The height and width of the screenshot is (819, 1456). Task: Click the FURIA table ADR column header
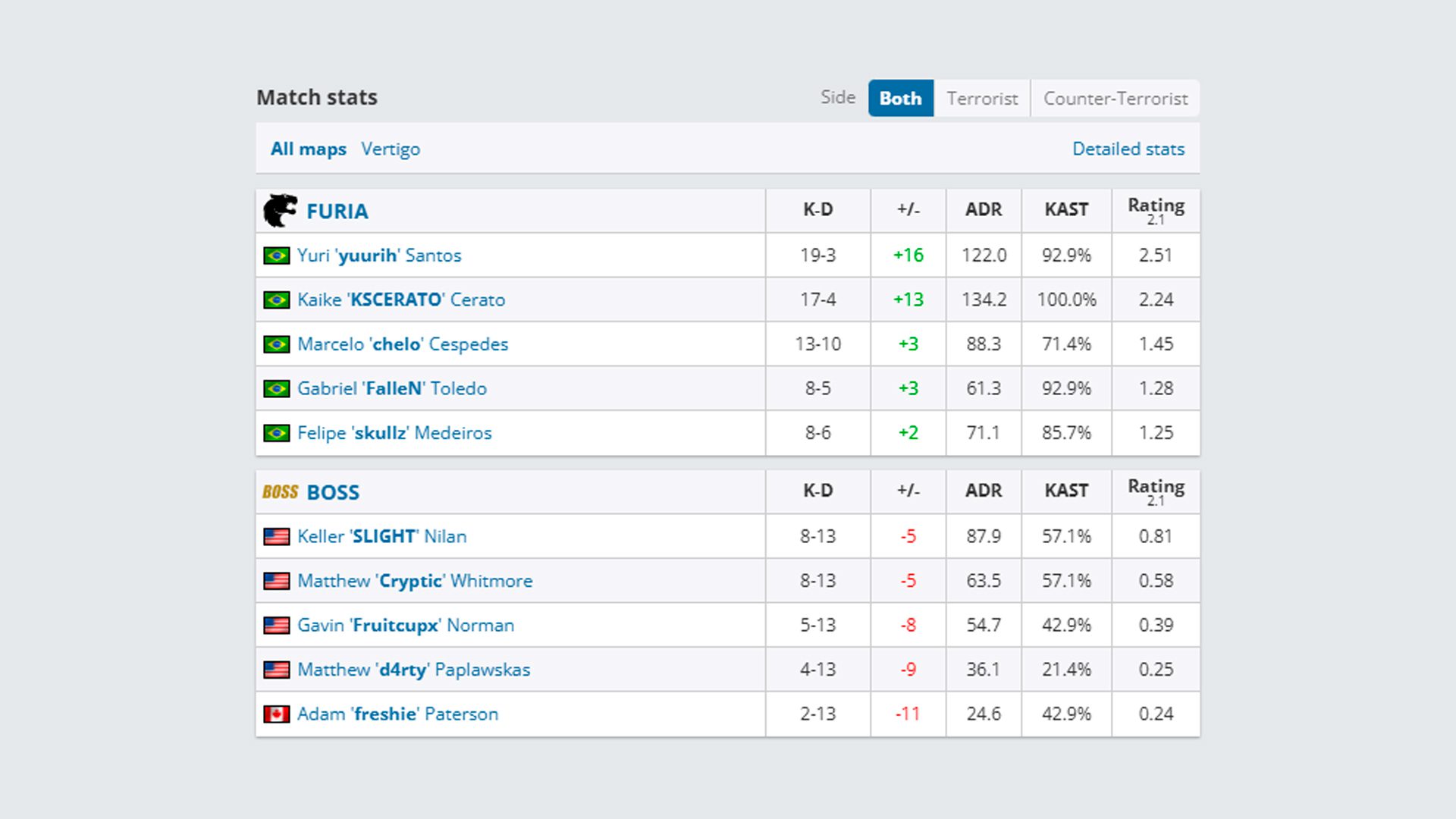(x=984, y=209)
